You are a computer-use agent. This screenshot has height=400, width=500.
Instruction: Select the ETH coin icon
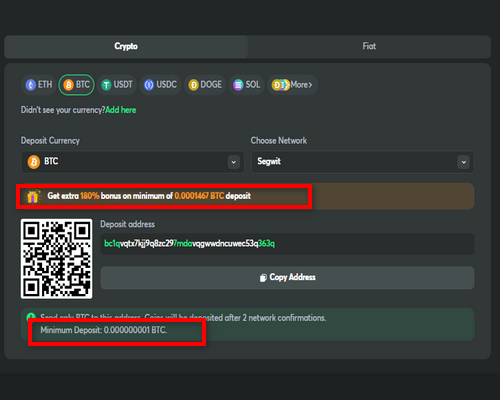pos(31,85)
